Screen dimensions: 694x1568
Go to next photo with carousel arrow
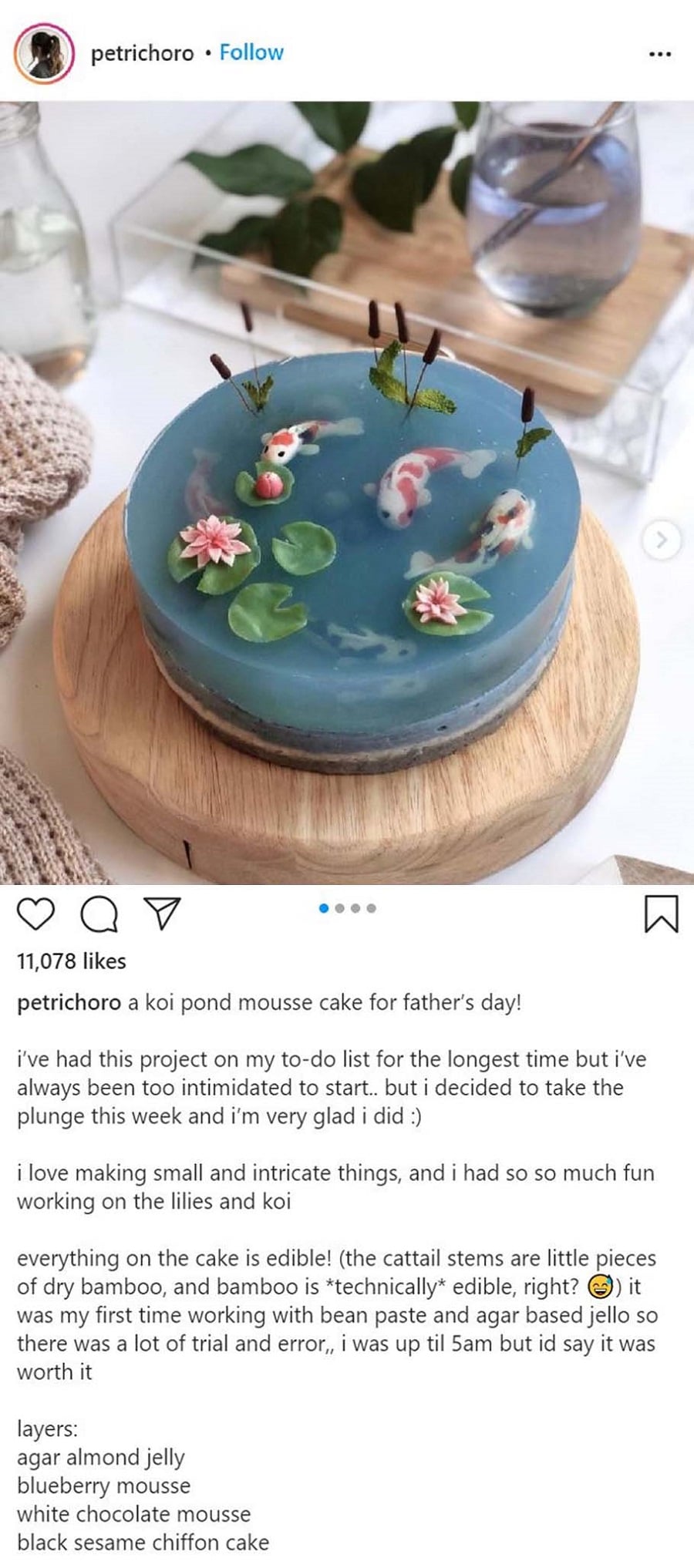(x=661, y=540)
